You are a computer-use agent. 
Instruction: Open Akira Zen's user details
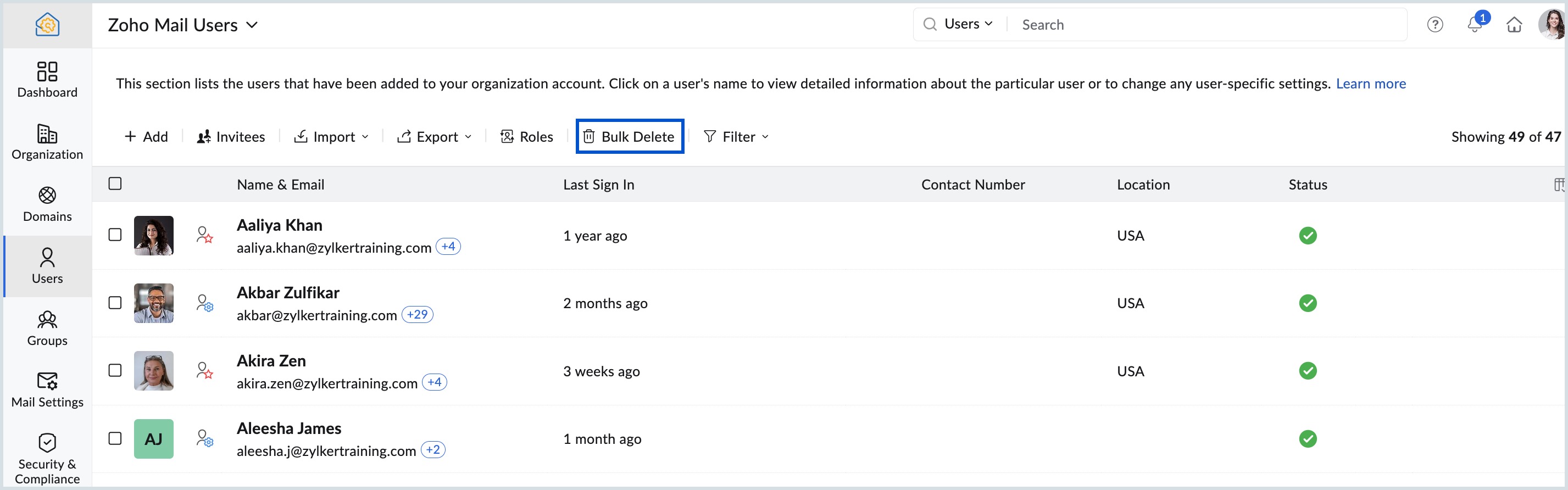[x=271, y=360]
